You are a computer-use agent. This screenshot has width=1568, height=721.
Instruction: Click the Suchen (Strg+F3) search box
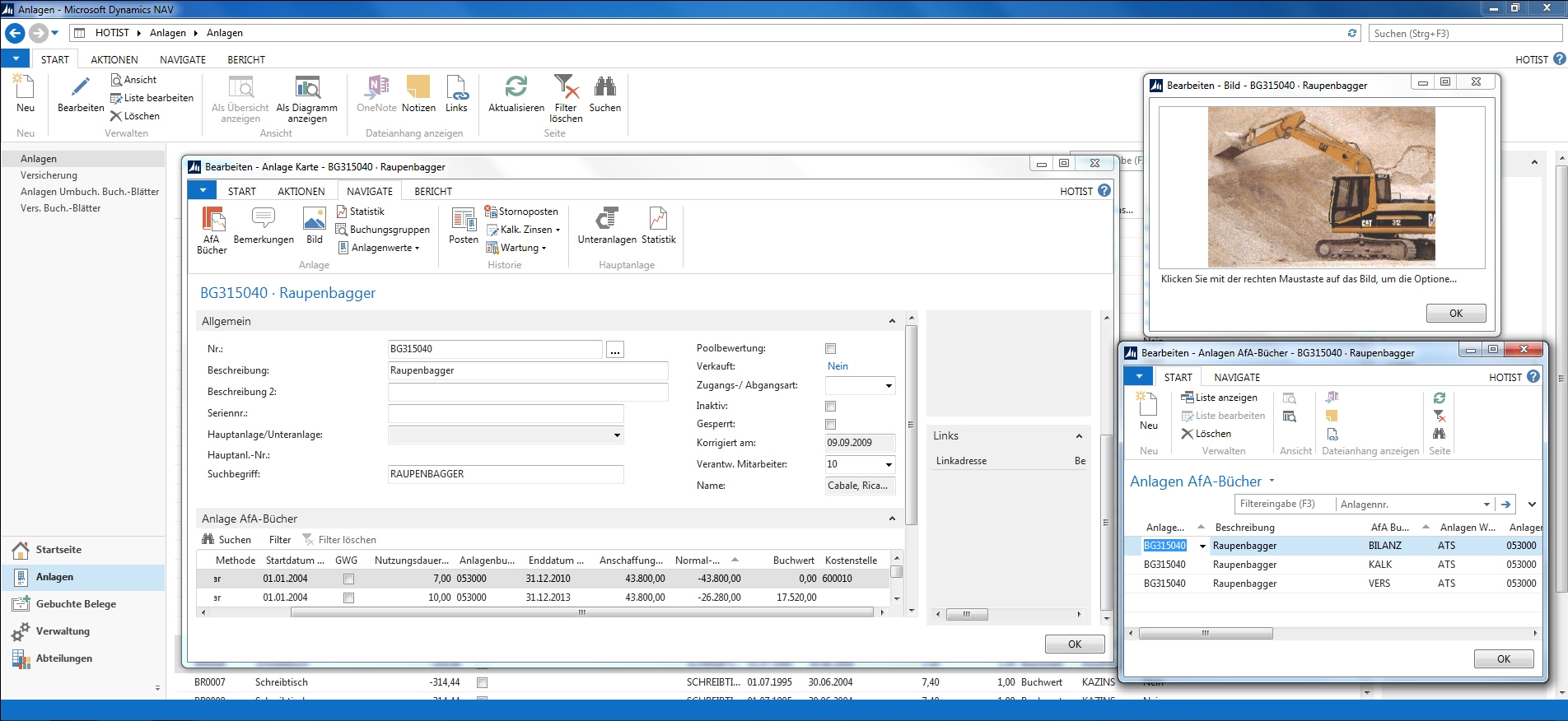(1465, 34)
